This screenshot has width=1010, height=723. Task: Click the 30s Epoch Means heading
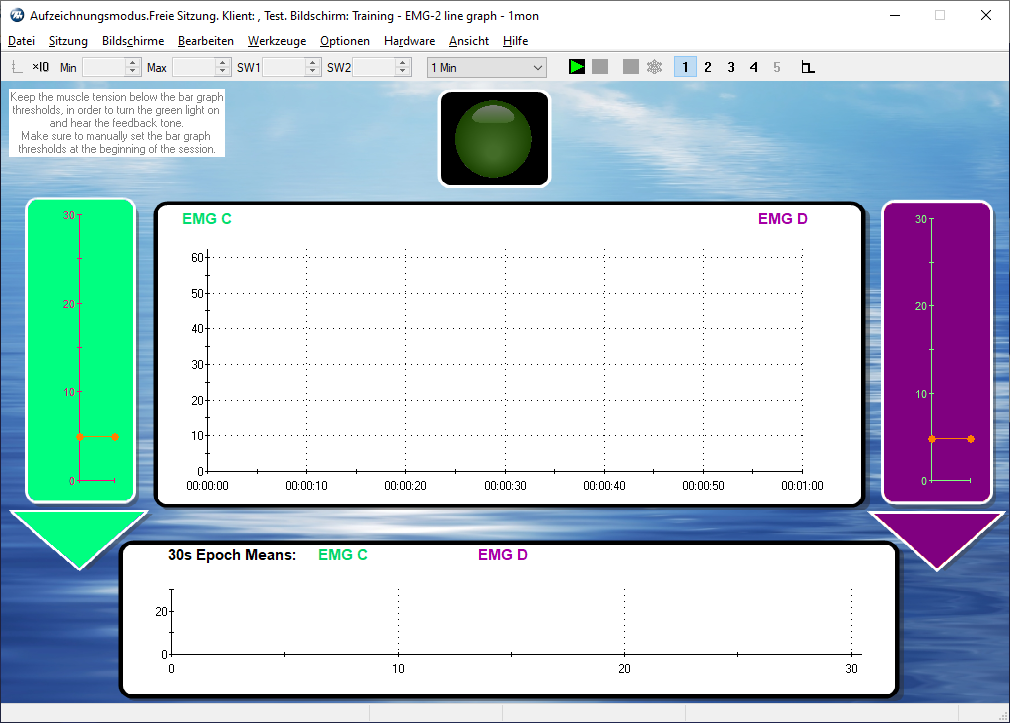tap(232, 555)
